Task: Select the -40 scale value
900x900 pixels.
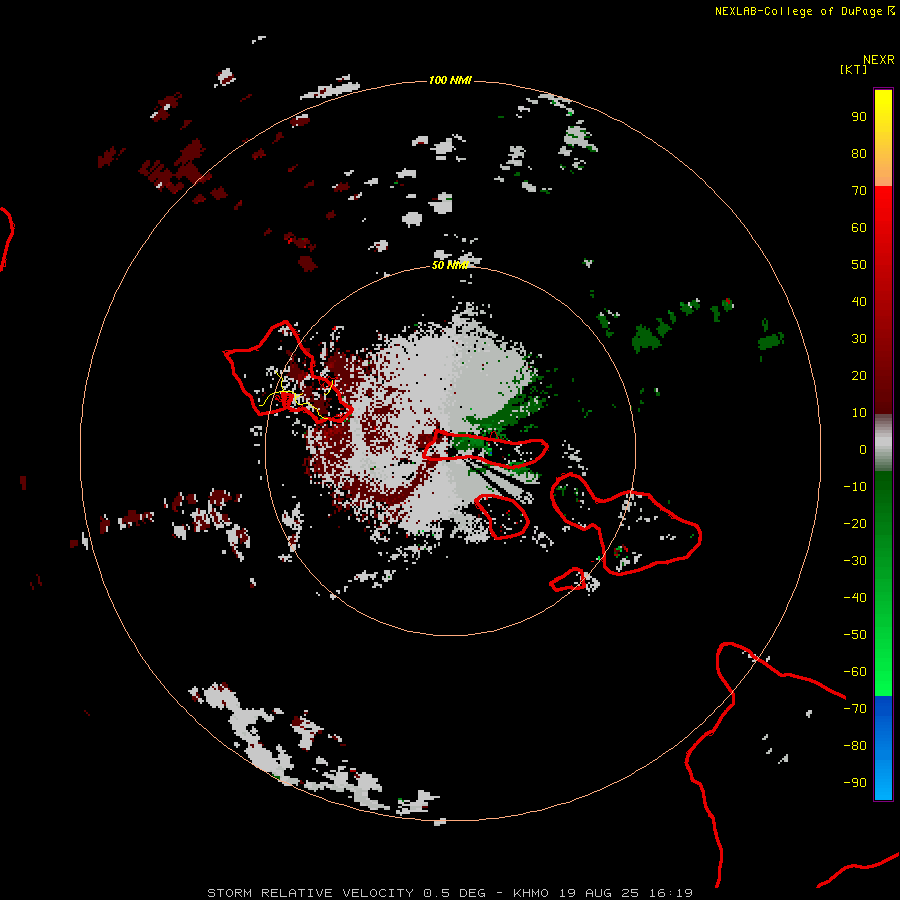Action: [855, 598]
